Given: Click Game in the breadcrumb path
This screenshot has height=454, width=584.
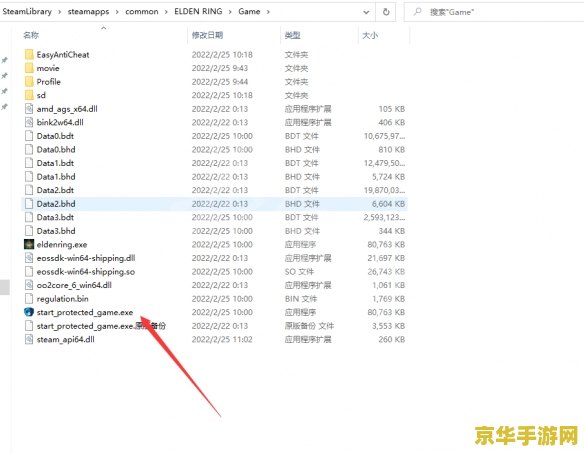Looking at the screenshot, I should coord(249,12).
